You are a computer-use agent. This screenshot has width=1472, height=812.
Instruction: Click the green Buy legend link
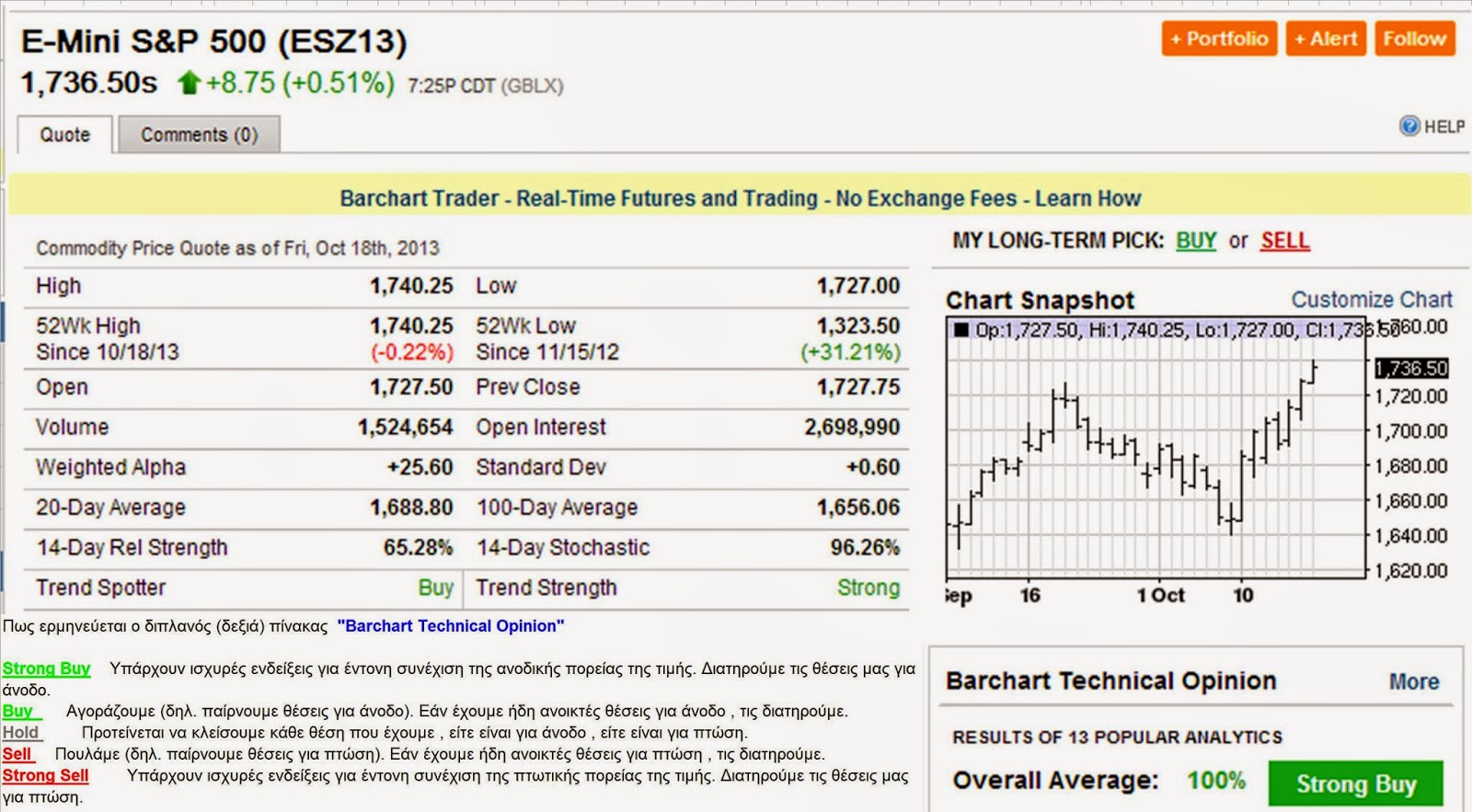19,711
